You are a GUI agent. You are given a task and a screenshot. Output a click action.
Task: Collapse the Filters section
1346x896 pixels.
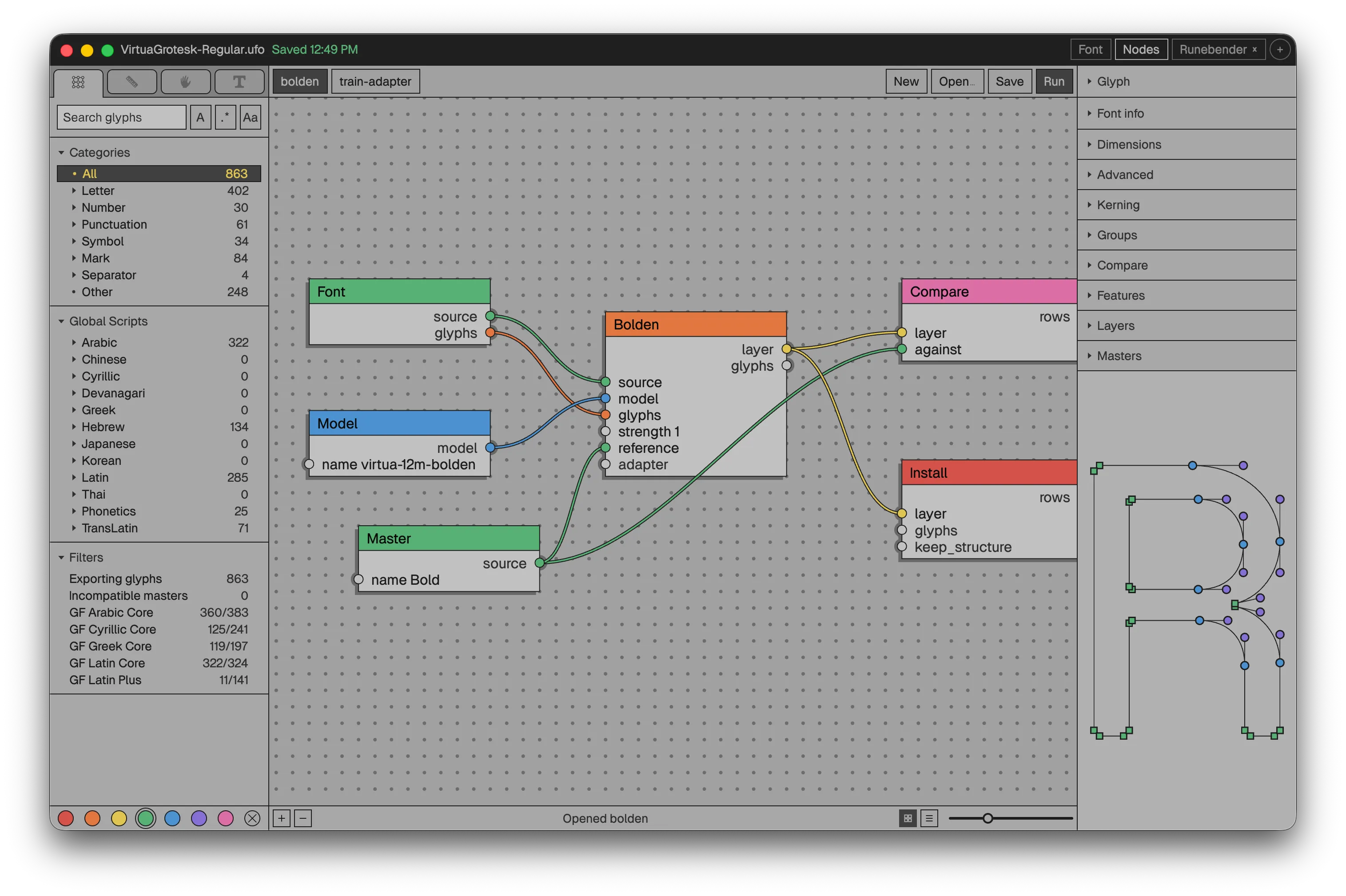coord(61,557)
